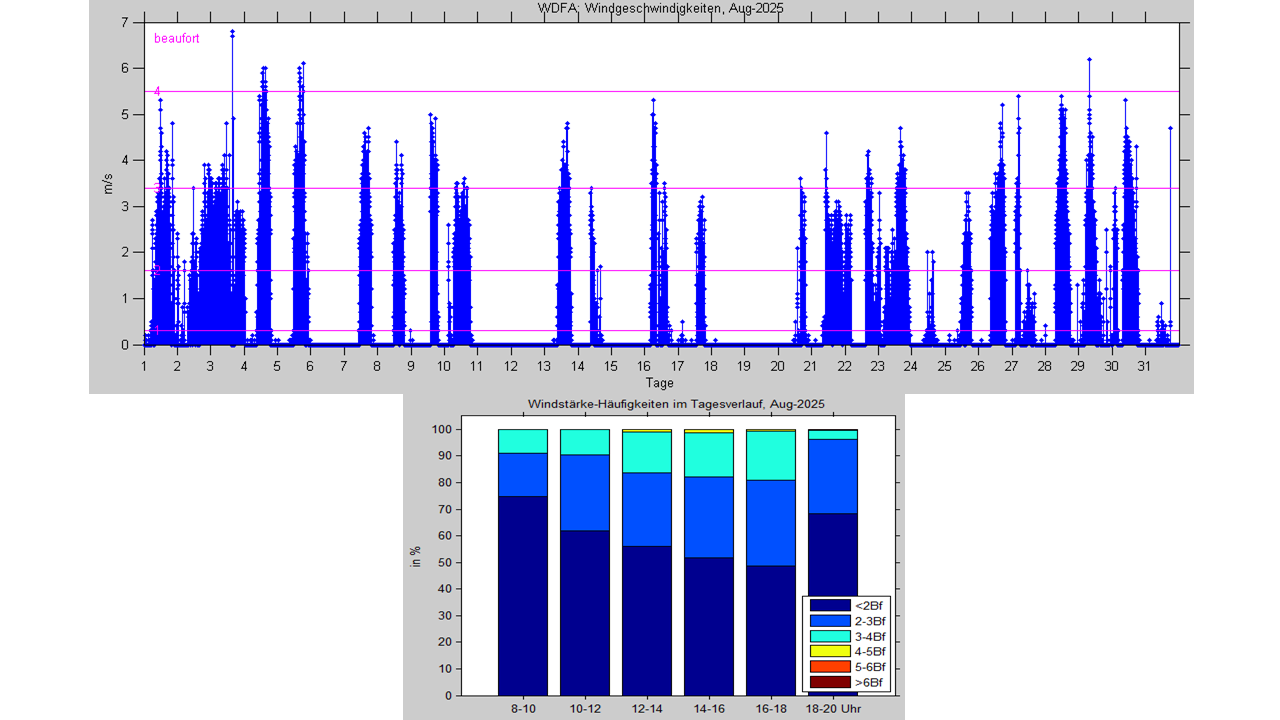This screenshot has height=720, width=1280.
Task: Click the dark blue <2Bf legend swatch
Action: pos(828,605)
